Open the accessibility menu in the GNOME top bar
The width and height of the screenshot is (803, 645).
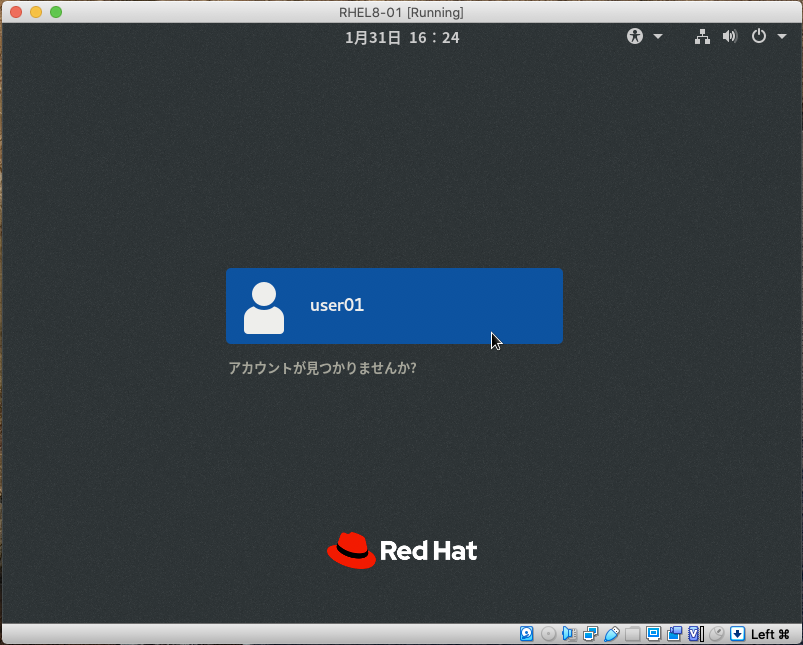(634, 36)
